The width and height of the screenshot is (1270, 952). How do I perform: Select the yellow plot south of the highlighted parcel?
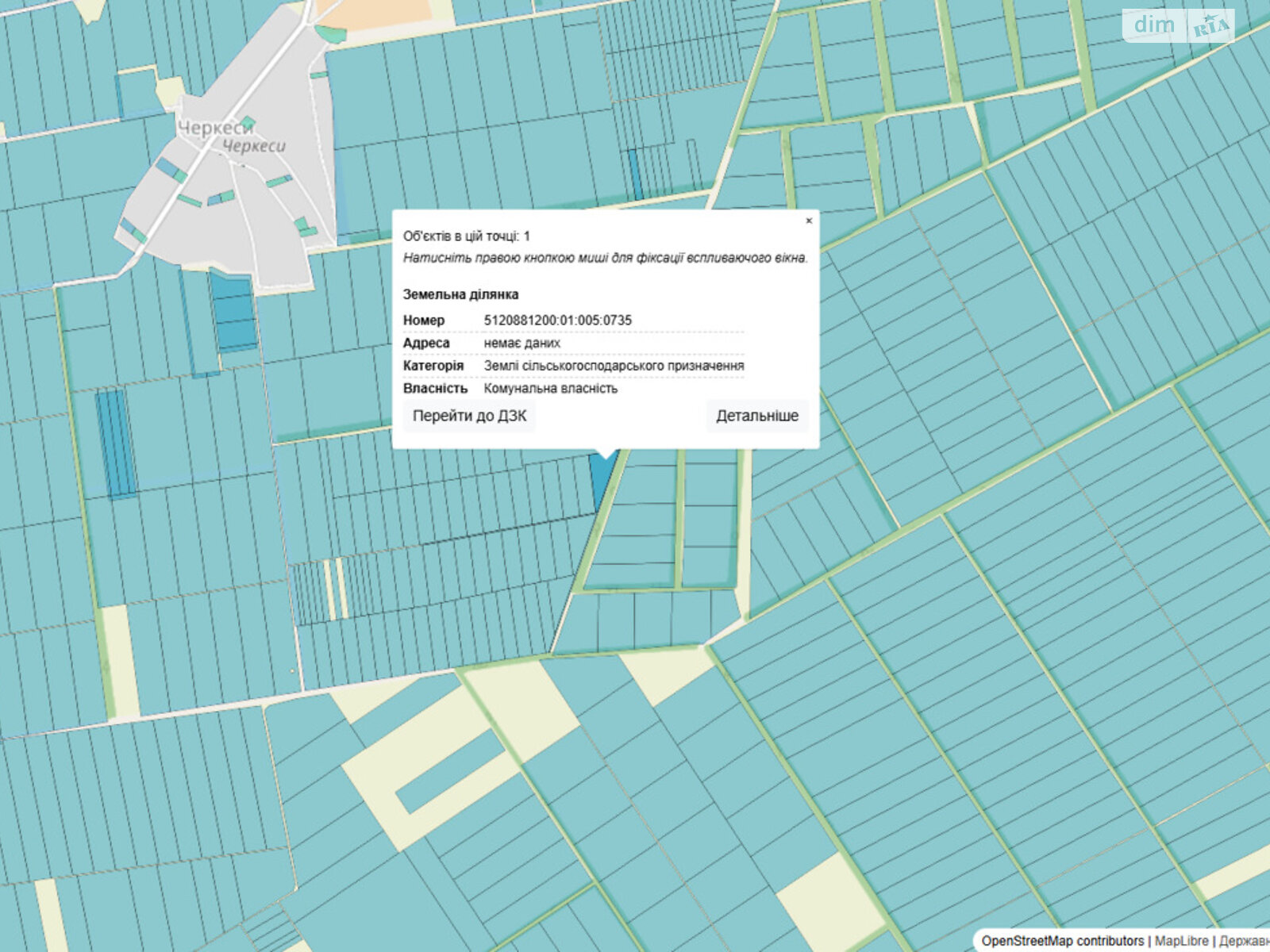665,674
